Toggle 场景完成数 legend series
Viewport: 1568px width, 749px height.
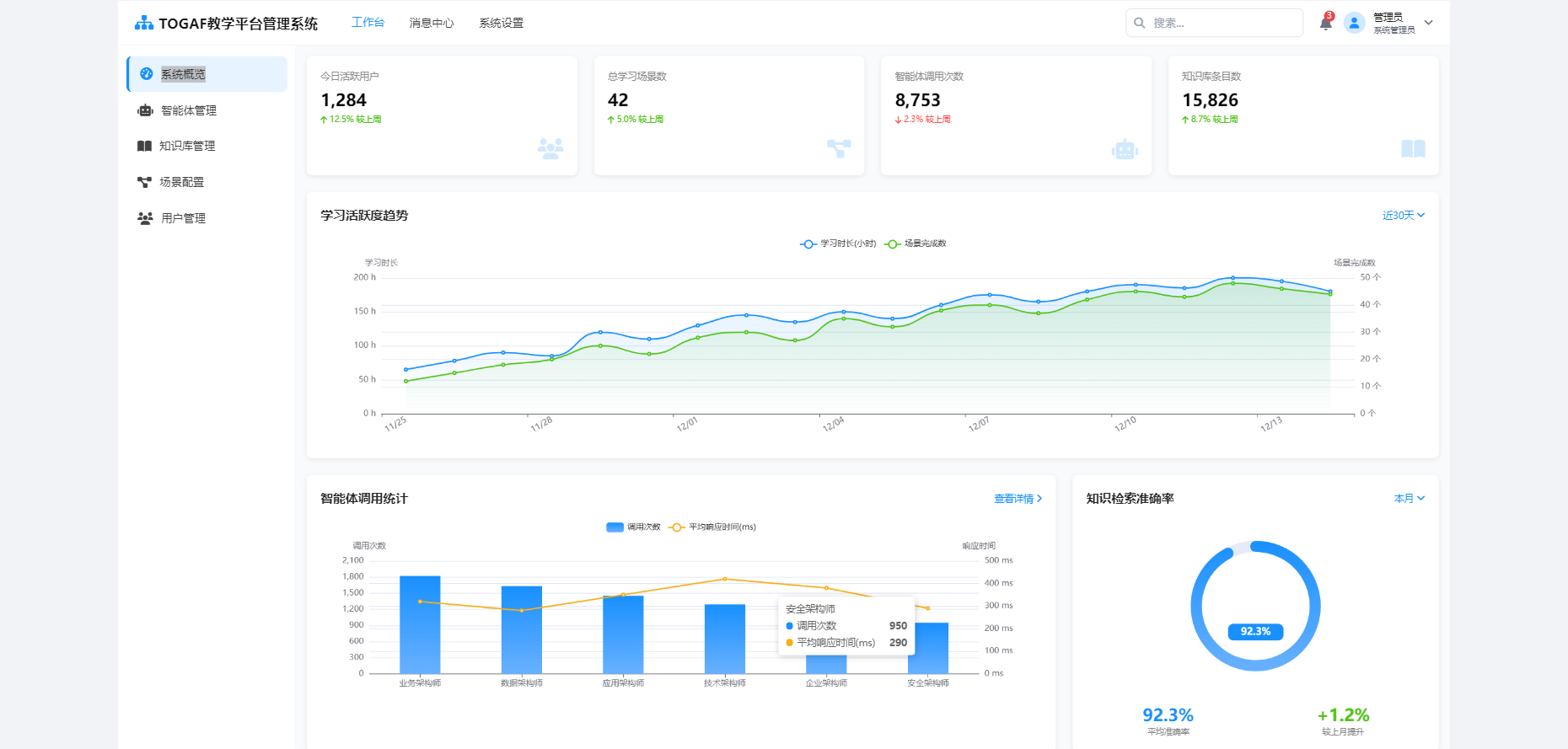[x=916, y=243]
